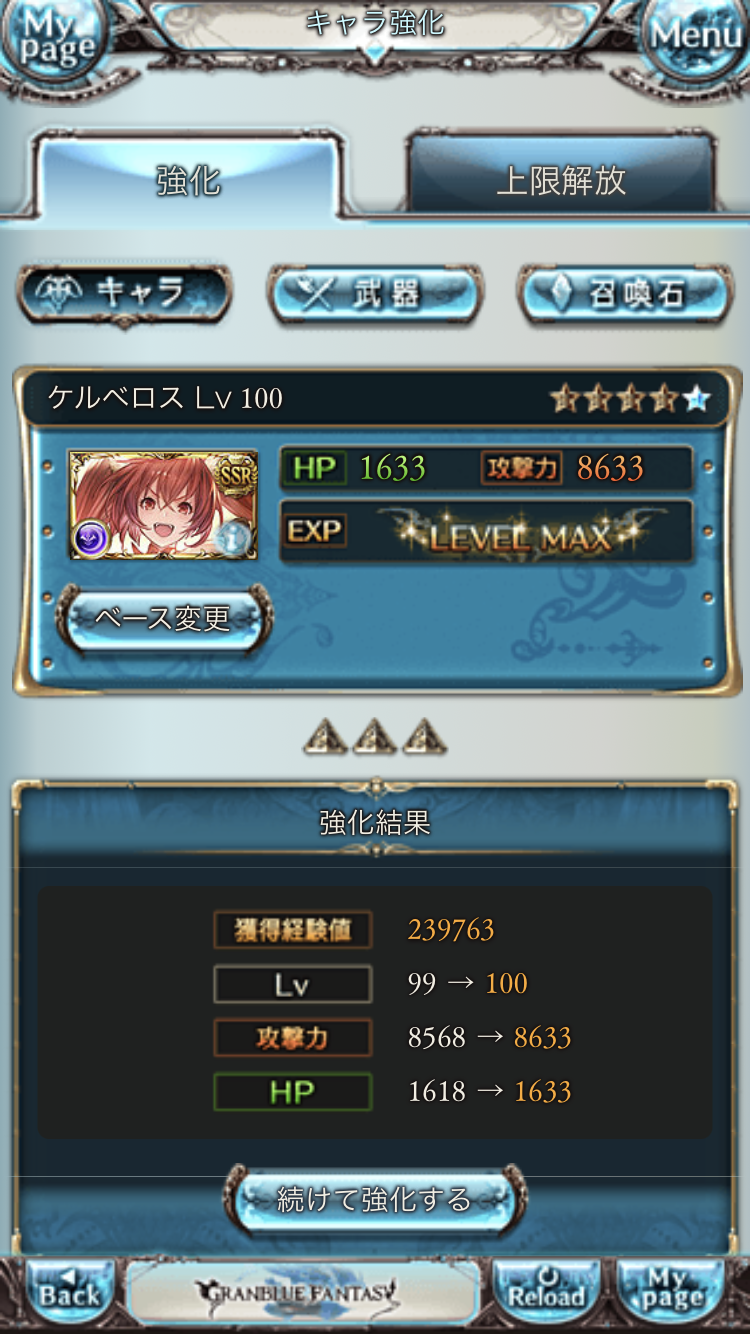
Task: Tap the blue uncap star in rating
Action: tap(697, 399)
